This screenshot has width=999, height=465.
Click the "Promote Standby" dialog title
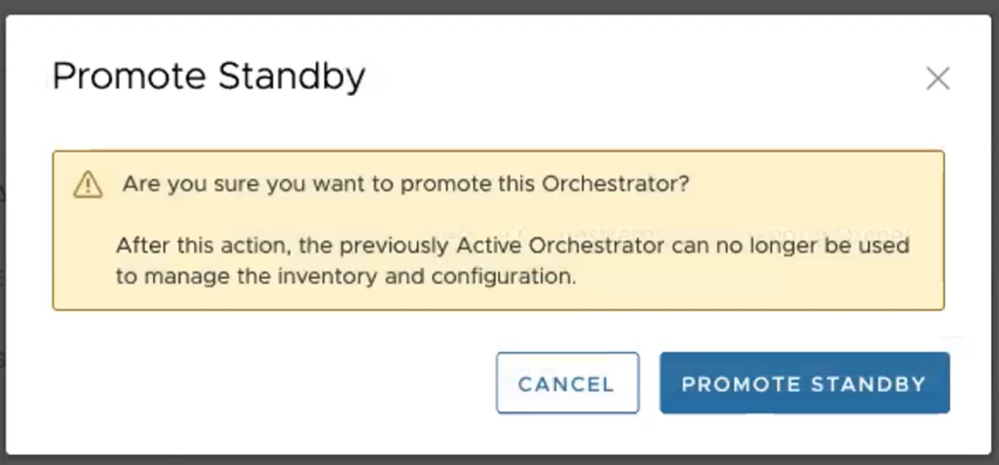208,77
